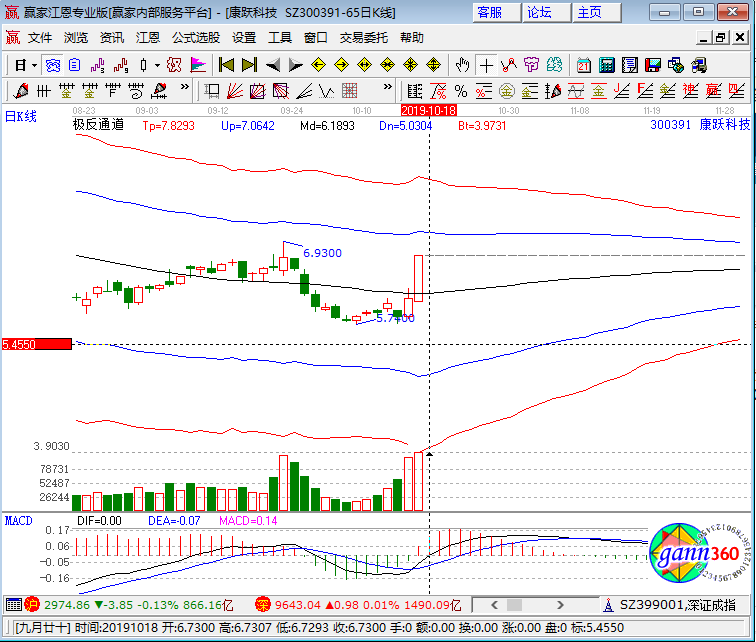Expand the drawing toolbar overflow chevron

pyautogui.click(x=185, y=87)
